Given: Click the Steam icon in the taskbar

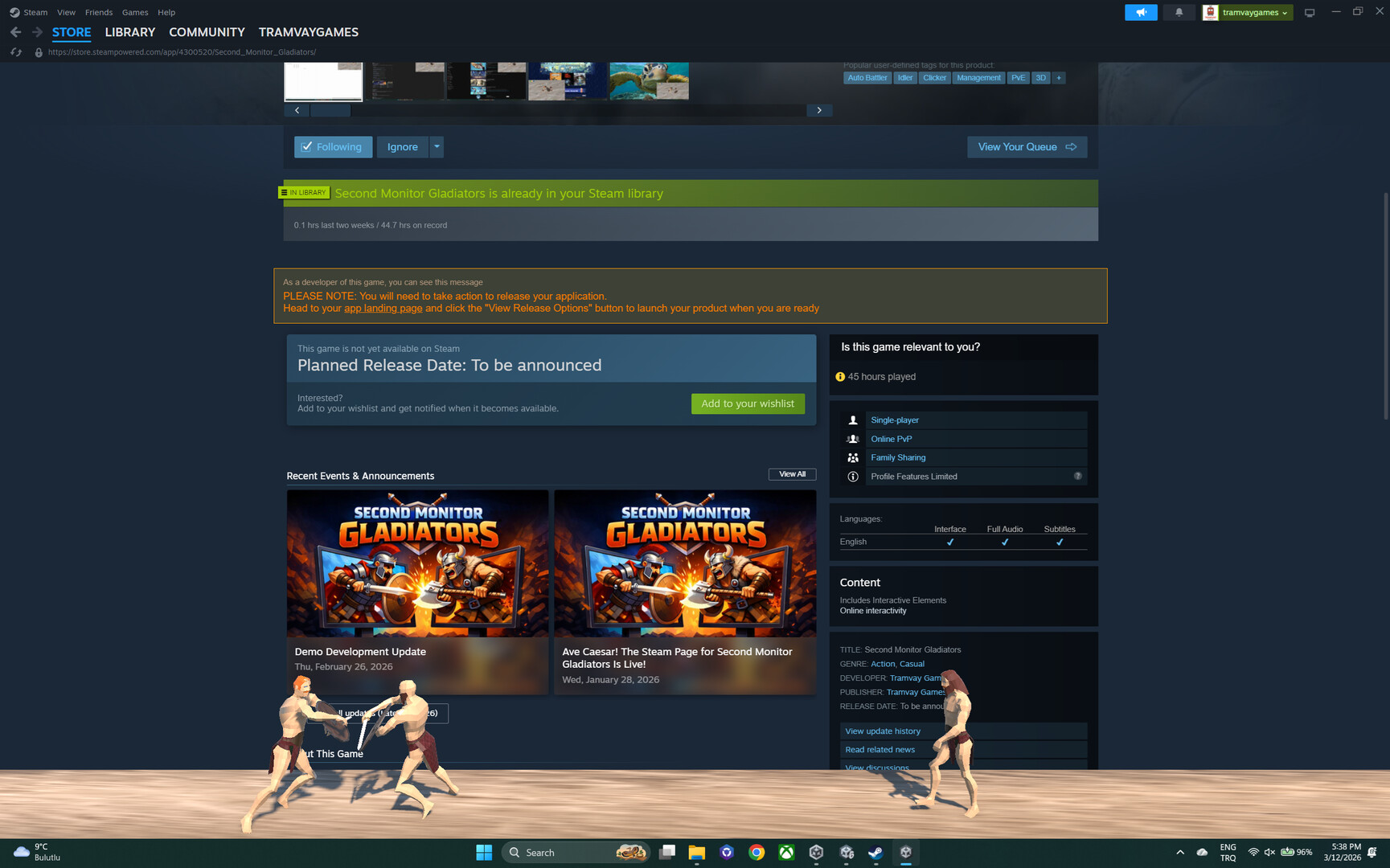Looking at the screenshot, I should coord(875,852).
